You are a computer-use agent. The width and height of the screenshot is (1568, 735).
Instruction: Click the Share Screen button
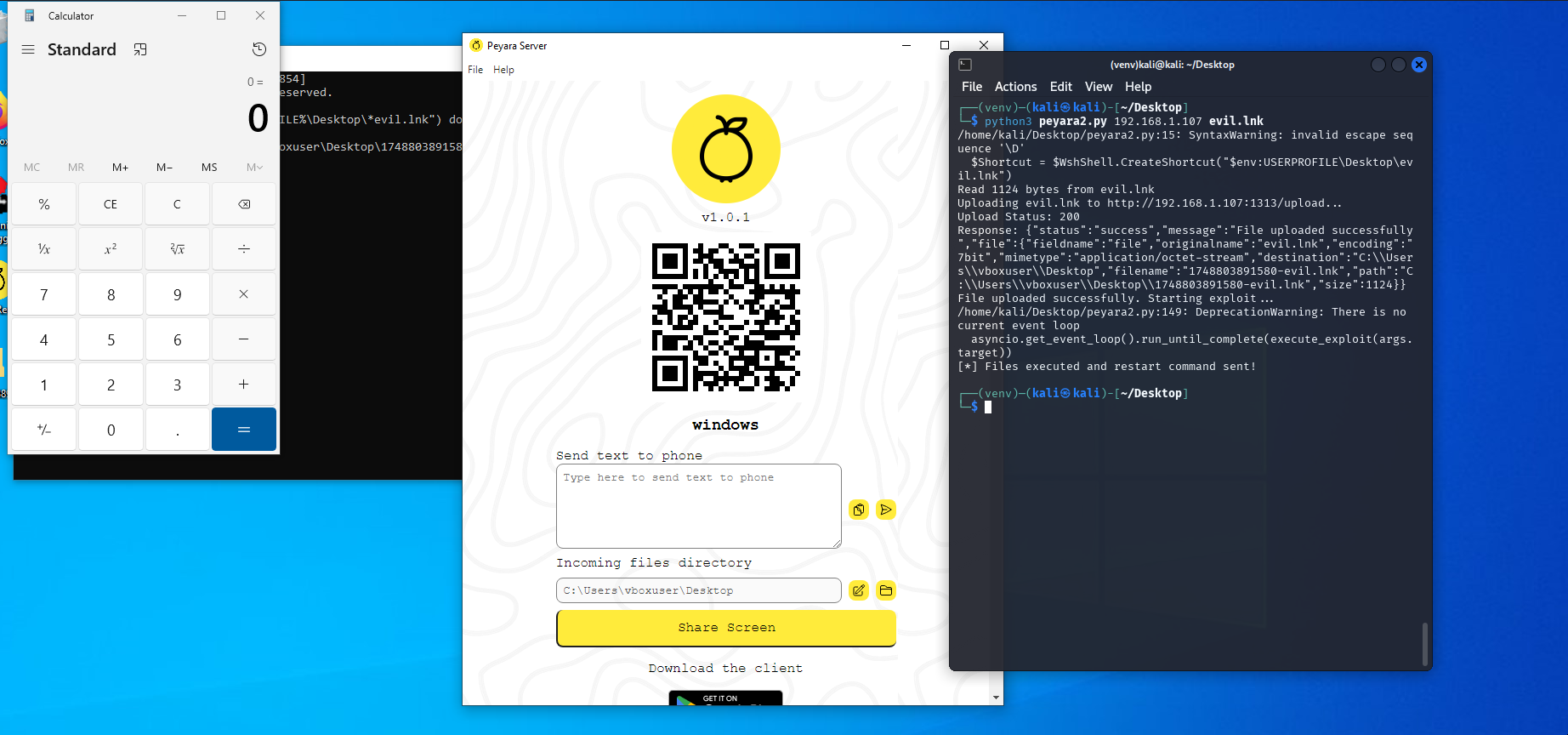pyautogui.click(x=726, y=628)
